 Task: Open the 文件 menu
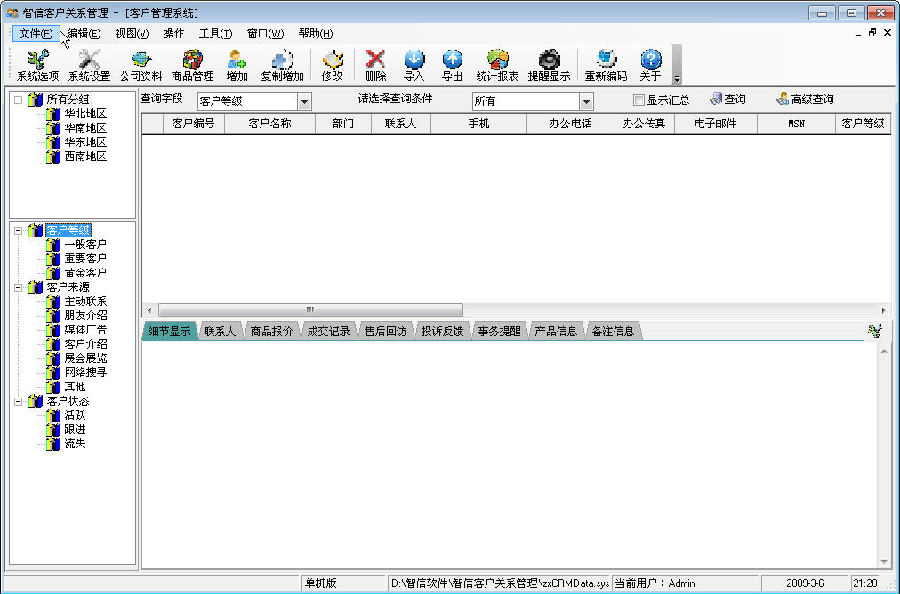pyautogui.click(x=36, y=33)
